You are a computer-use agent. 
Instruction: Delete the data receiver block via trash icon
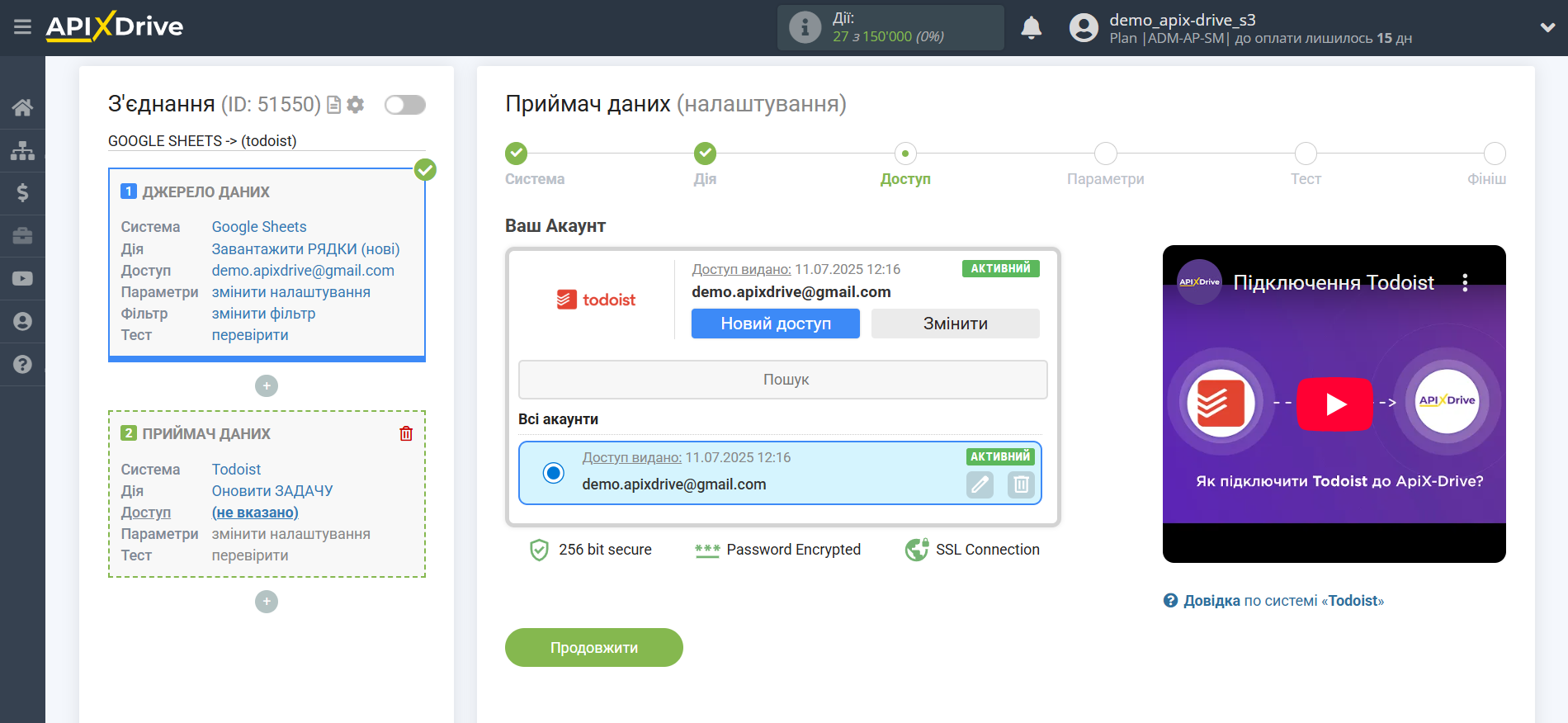pyautogui.click(x=406, y=433)
